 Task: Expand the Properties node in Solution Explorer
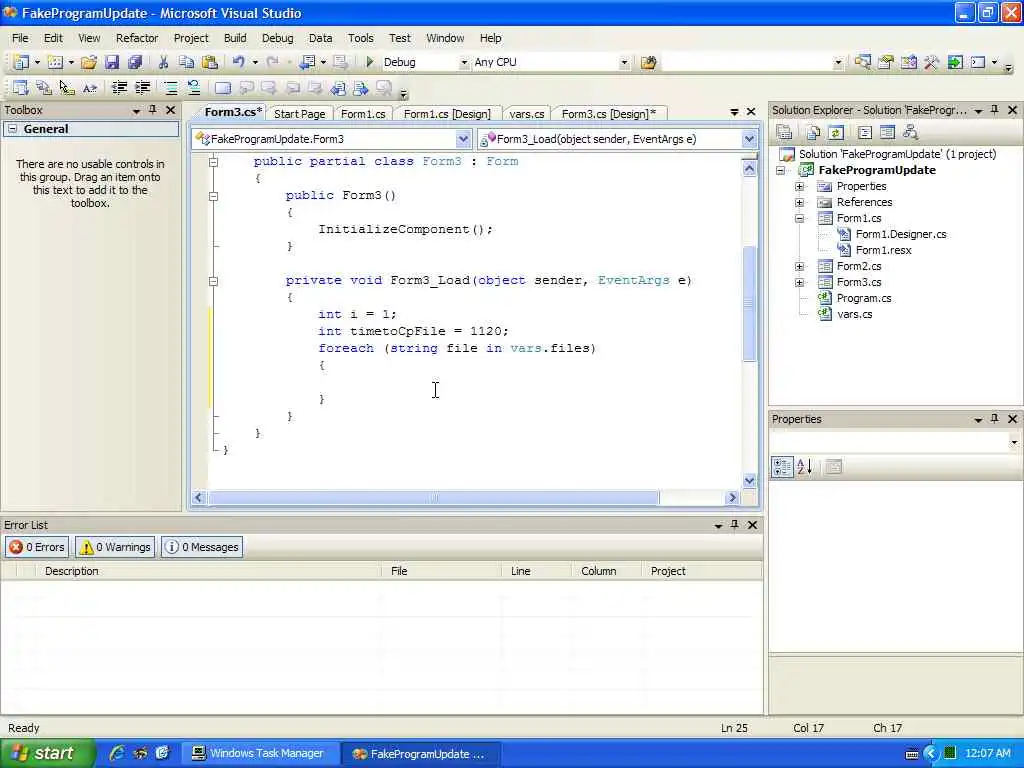pos(799,186)
